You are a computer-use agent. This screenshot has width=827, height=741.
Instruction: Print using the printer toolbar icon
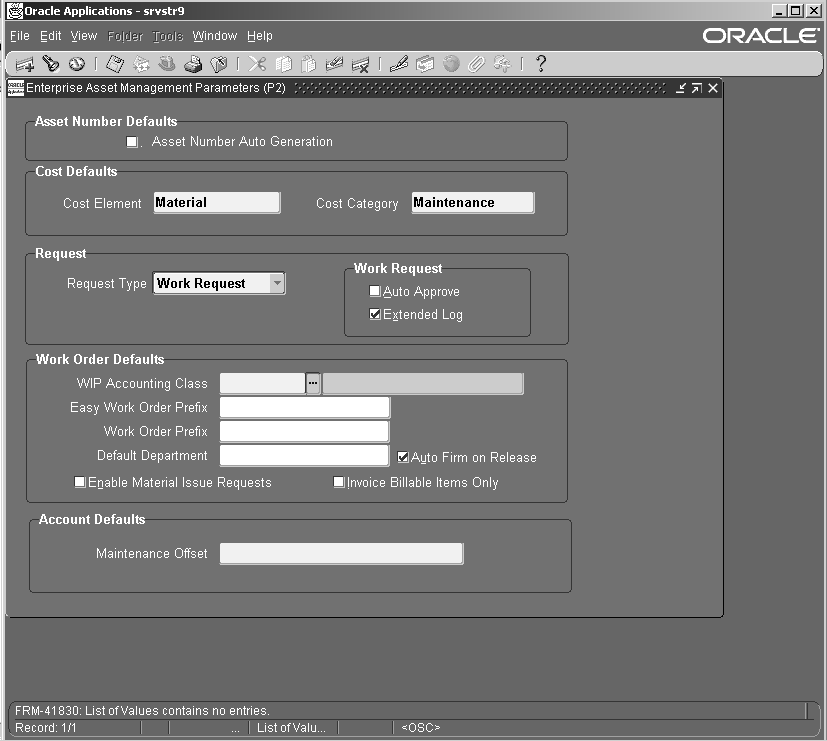pos(193,64)
